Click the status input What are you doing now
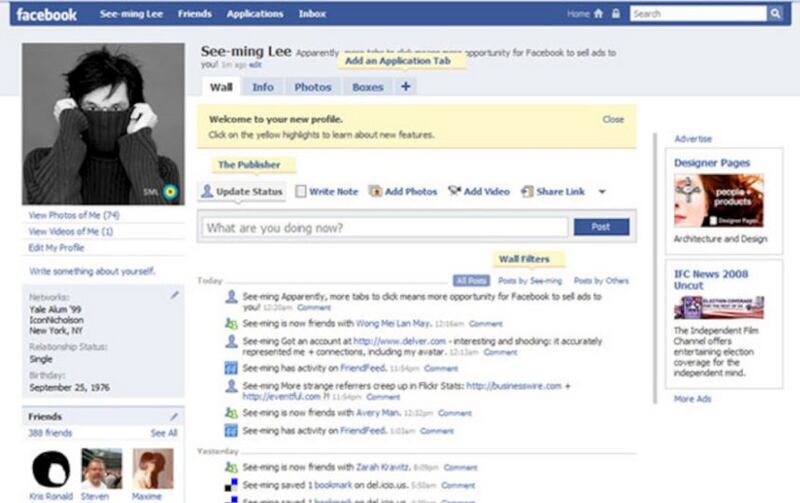This screenshot has width=800, height=503. tap(385, 228)
